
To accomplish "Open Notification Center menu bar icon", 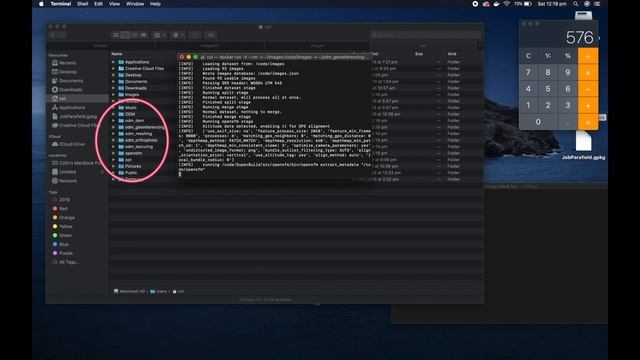I will (x=597, y=4).
